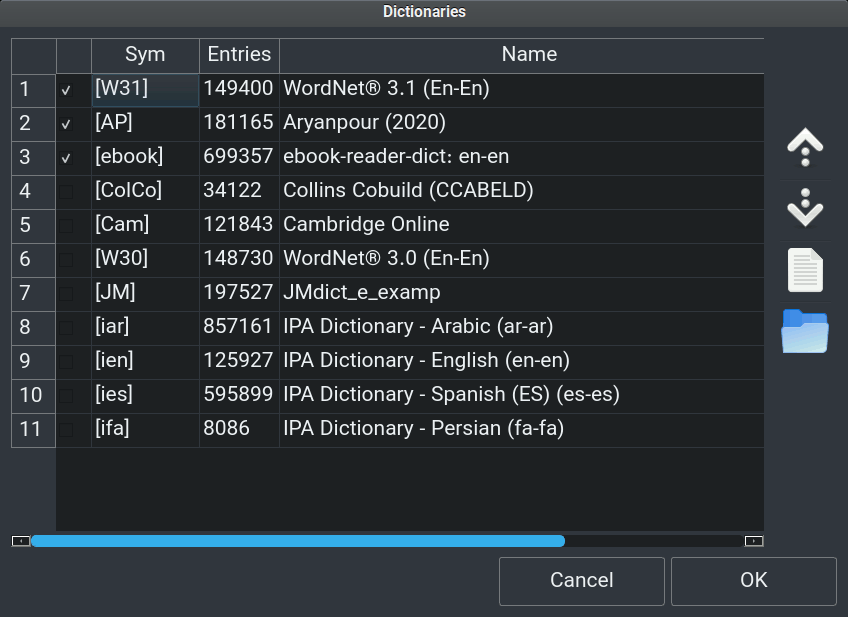
Task: Select the [ColCo] symbol cell
Action: (x=145, y=192)
